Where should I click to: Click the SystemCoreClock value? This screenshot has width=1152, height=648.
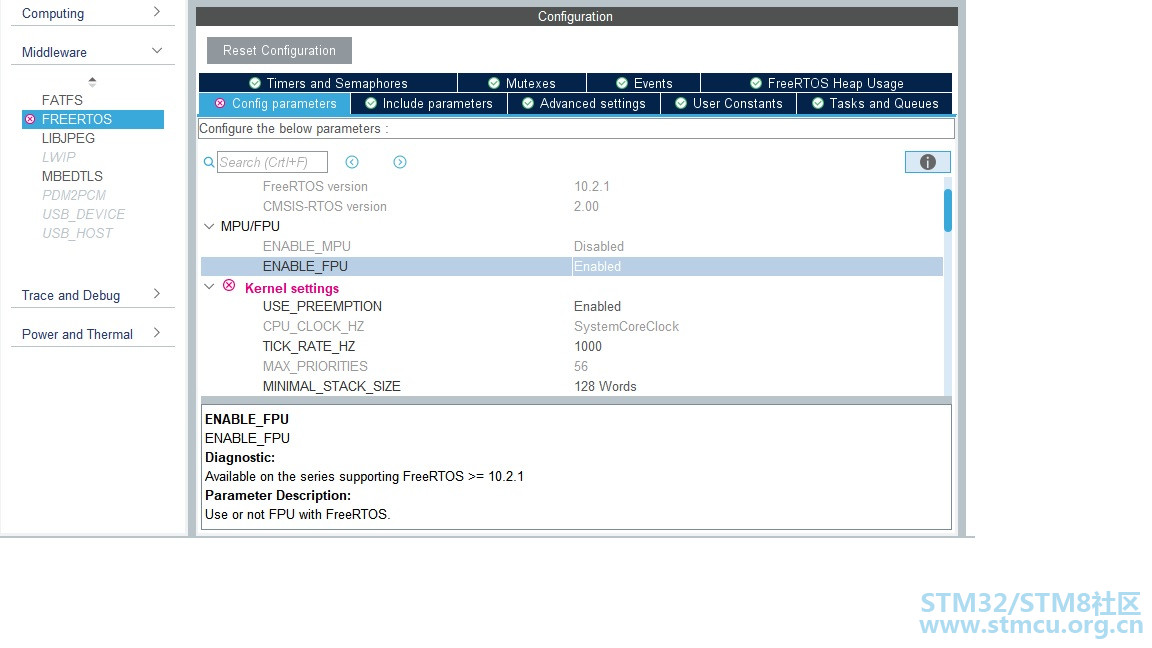(x=626, y=326)
